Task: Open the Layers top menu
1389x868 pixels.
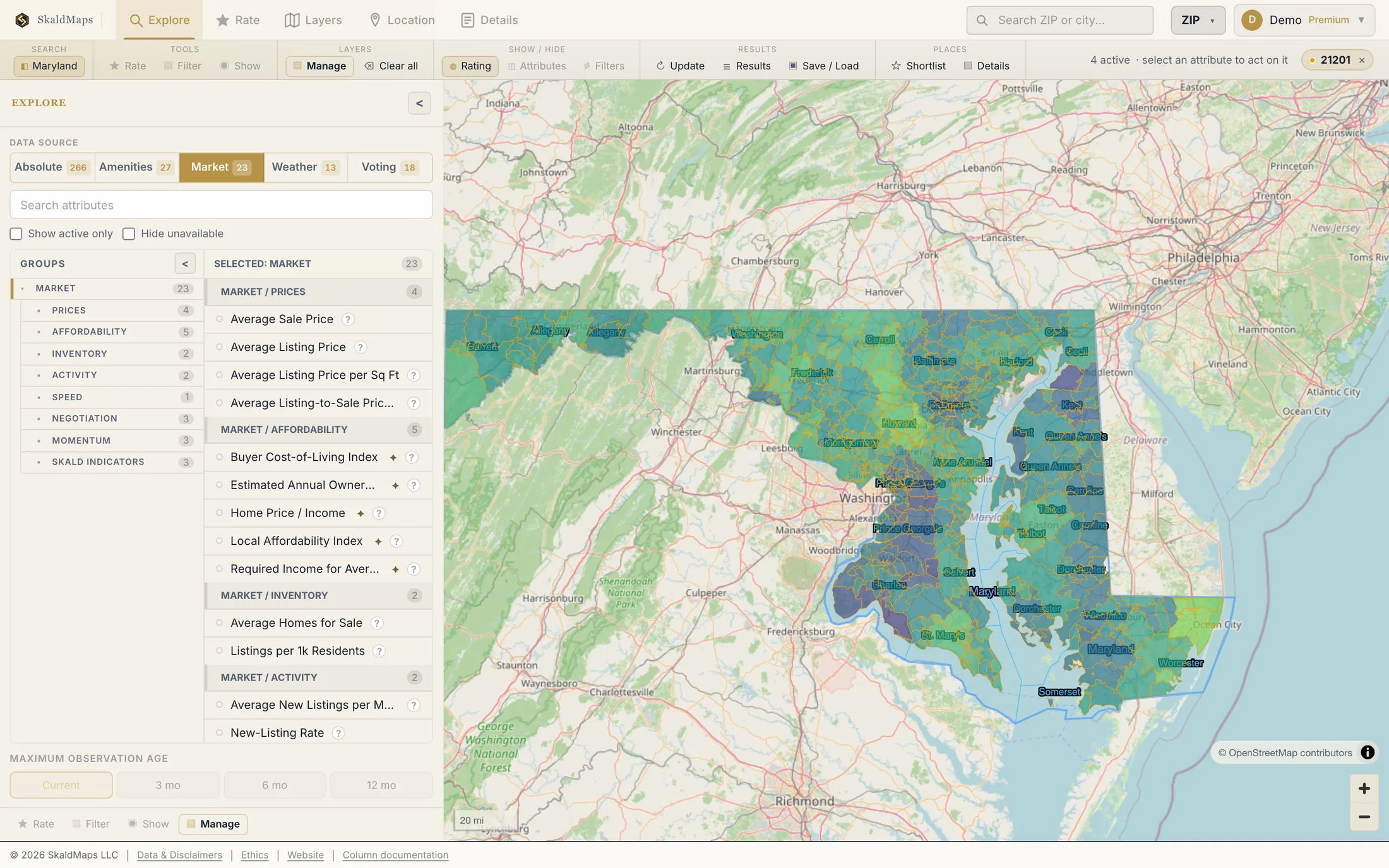Action: (x=313, y=20)
